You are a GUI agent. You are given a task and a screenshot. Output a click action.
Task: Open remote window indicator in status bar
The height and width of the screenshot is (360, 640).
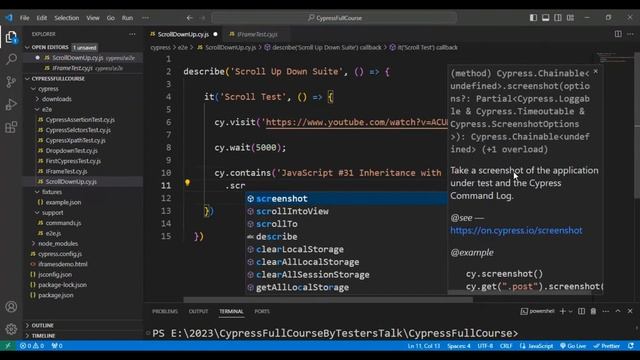coord(7,346)
